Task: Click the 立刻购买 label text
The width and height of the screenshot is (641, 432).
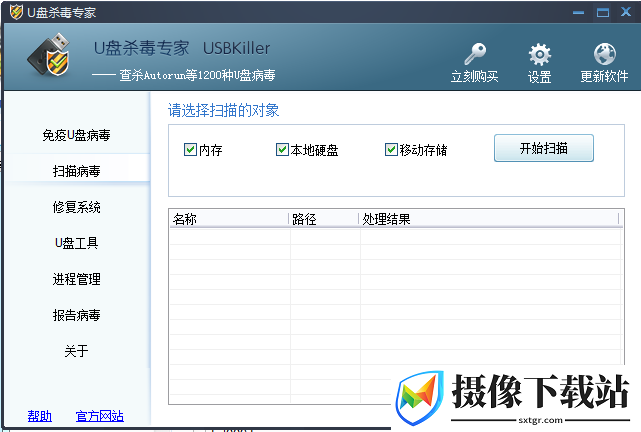Action: [x=475, y=76]
